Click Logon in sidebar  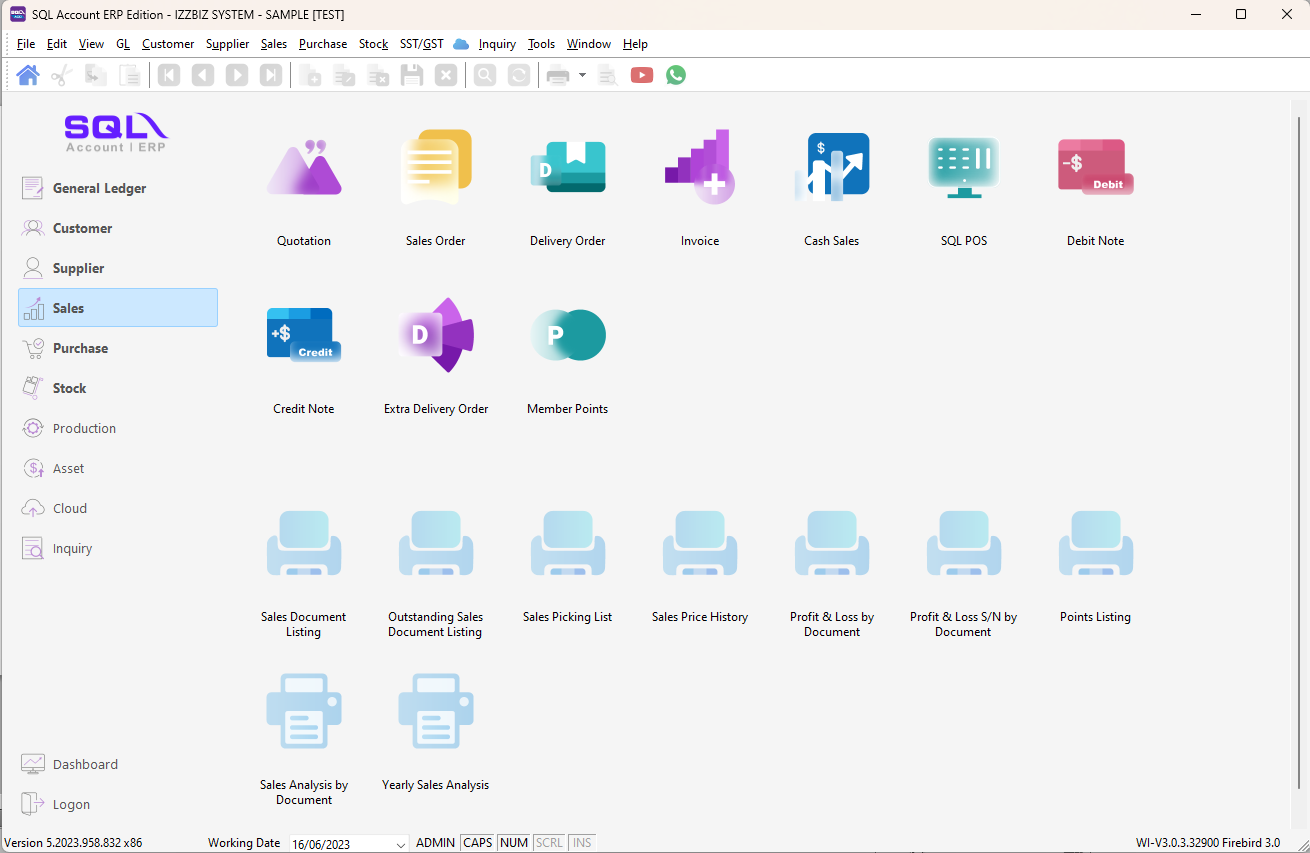pos(118,804)
